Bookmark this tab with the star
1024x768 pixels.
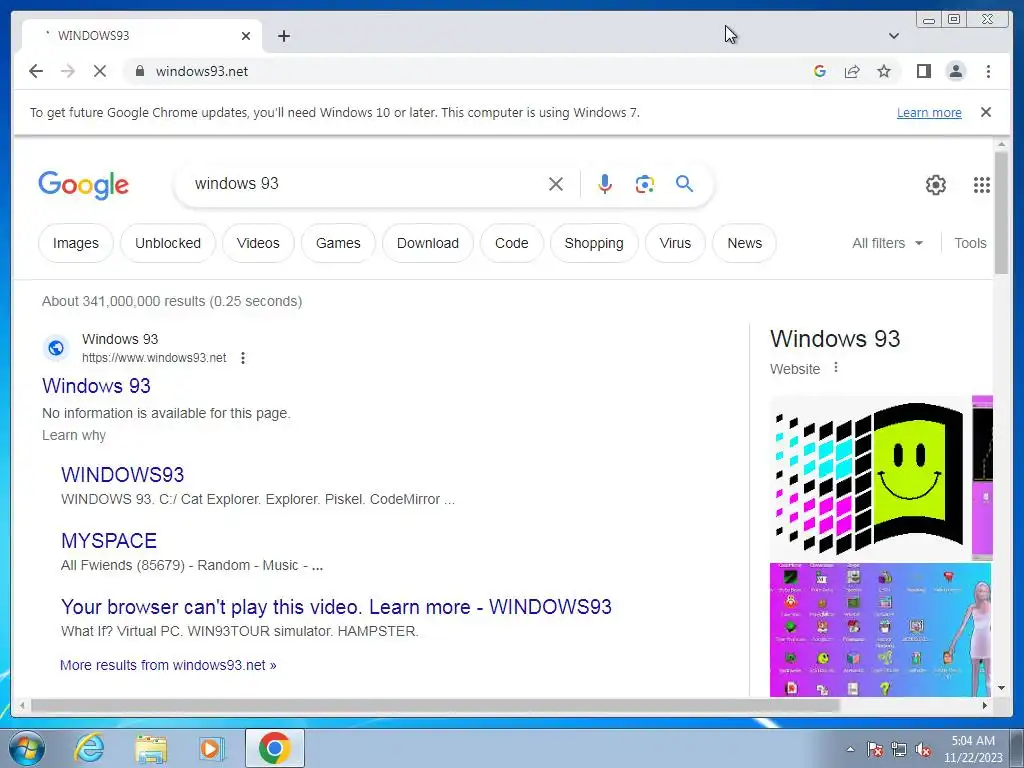point(884,71)
